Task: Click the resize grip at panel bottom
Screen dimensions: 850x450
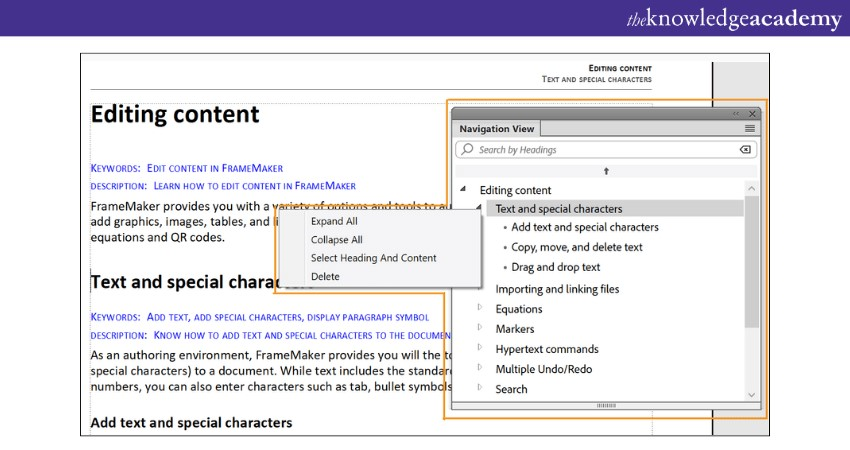Action: pos(606,405)
